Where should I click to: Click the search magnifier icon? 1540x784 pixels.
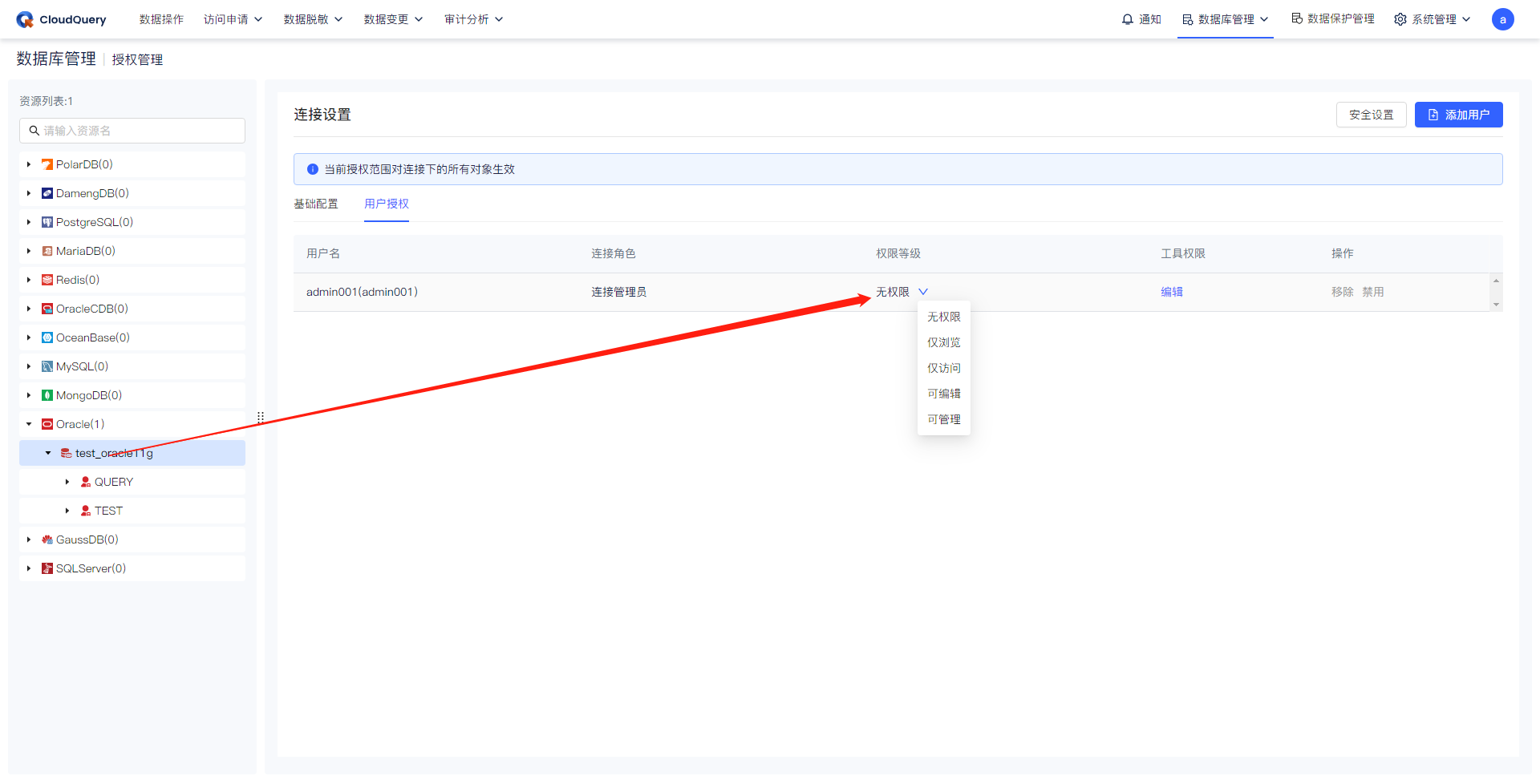(x=34, y=130)
